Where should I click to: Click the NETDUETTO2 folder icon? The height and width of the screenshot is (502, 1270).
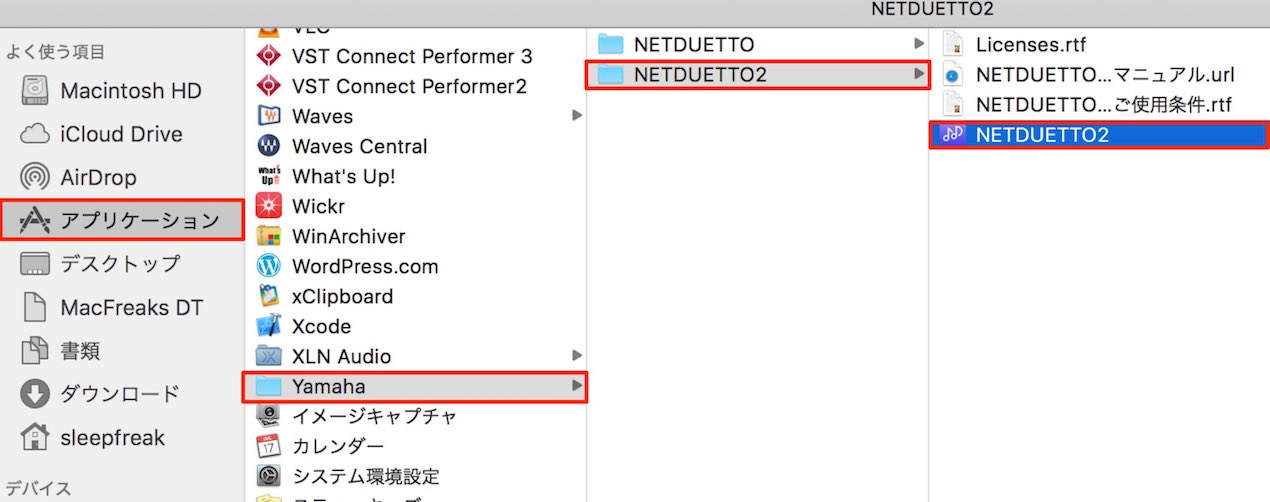pos(610,74)
